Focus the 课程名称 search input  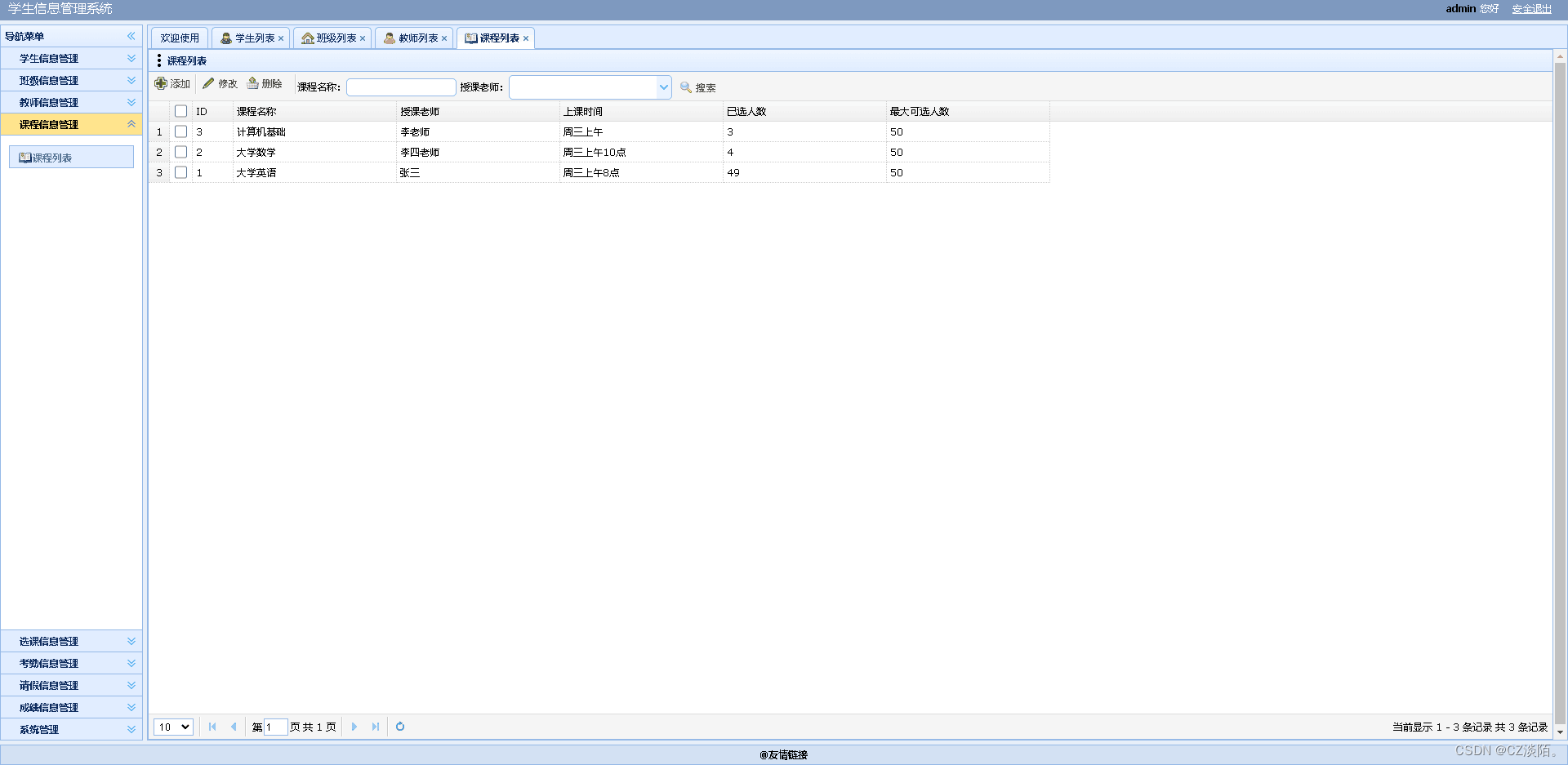click(x=401, y=87)
